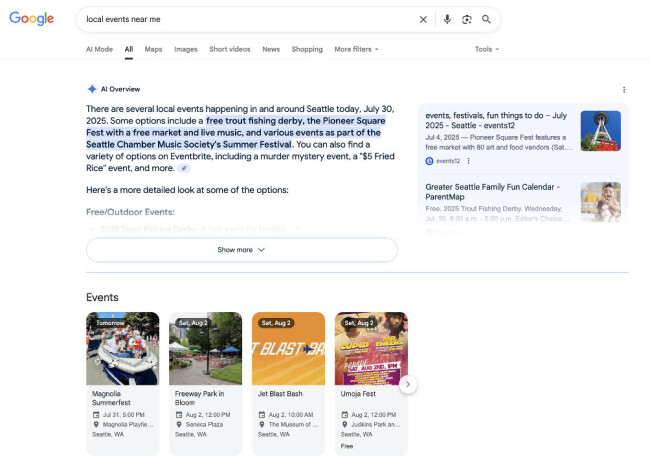Expand AI Overview with Show more
Image resolution: width=650 pixels, height=463 pixels.
point(242,250)
